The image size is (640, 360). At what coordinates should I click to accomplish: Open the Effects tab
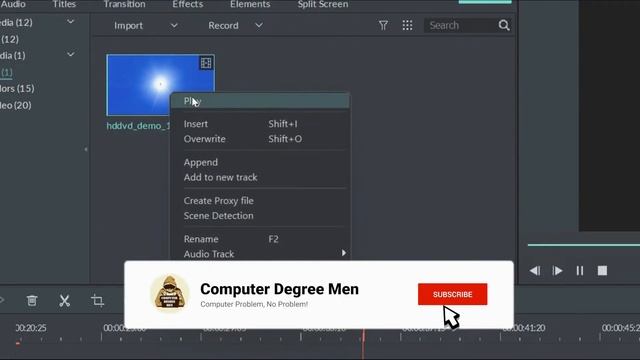tap(187, 4)
